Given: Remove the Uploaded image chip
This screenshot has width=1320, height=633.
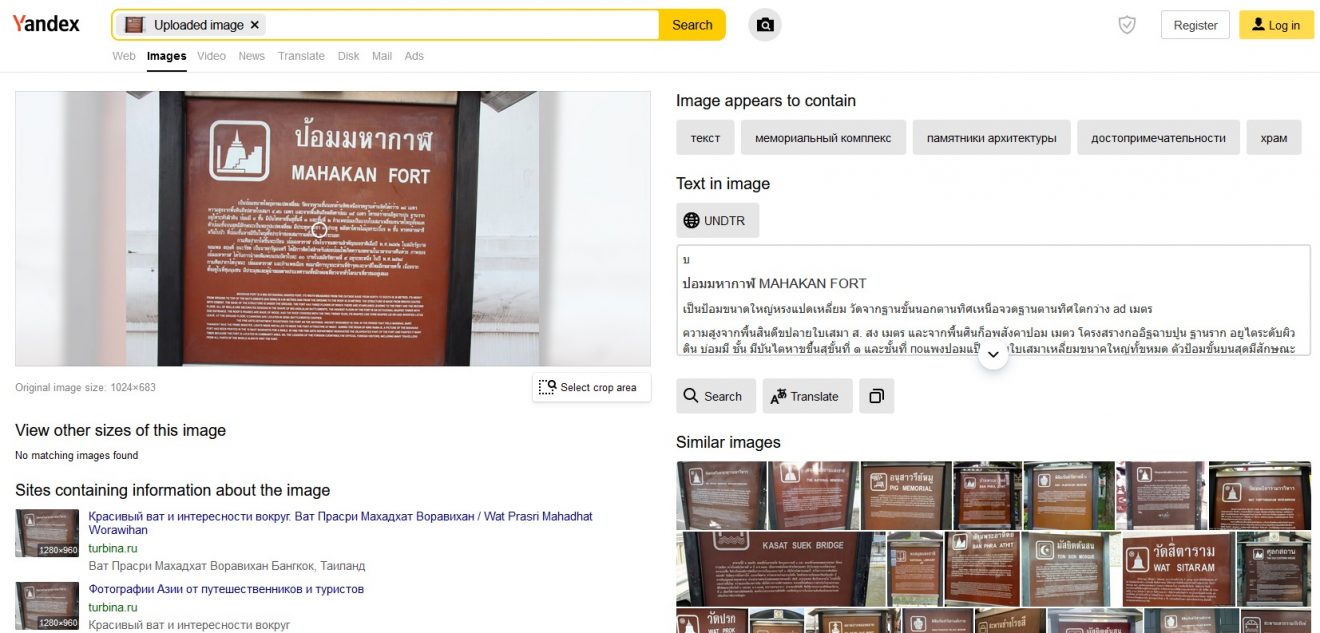Looking at the screenshot, I should coord(254,25).
